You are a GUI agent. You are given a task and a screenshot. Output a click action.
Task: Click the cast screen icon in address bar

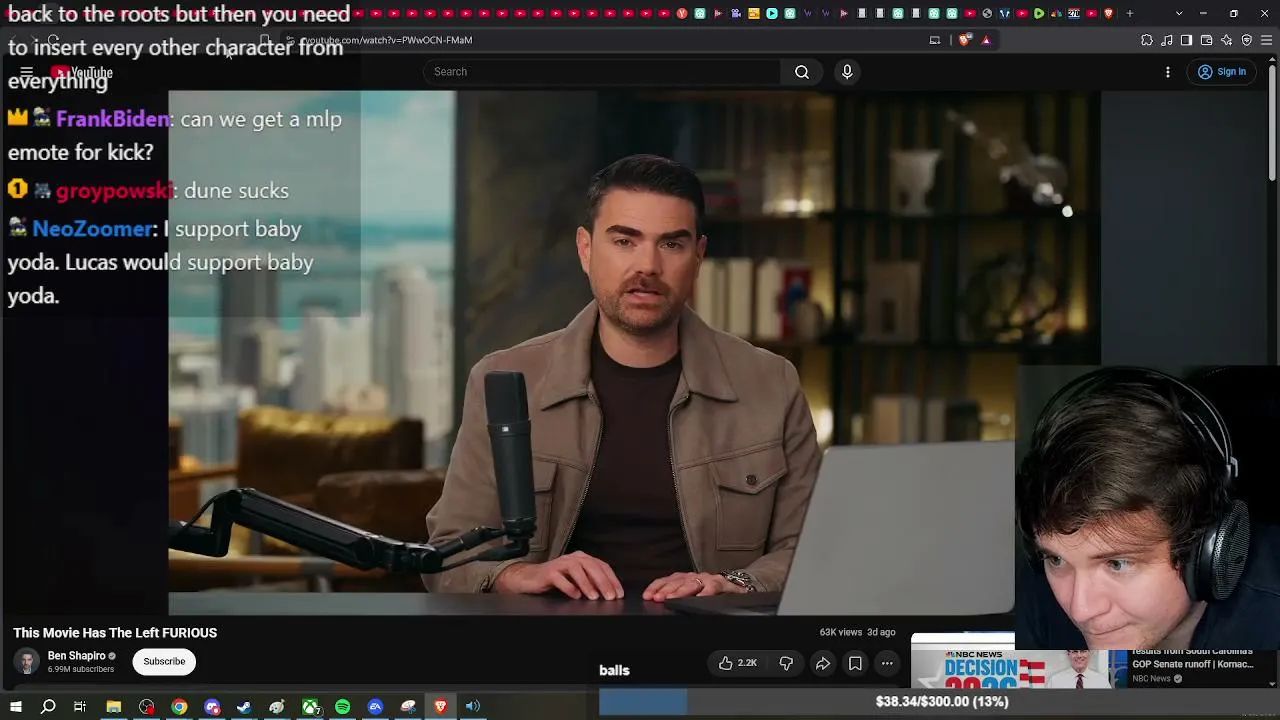(x=935, y=40)
